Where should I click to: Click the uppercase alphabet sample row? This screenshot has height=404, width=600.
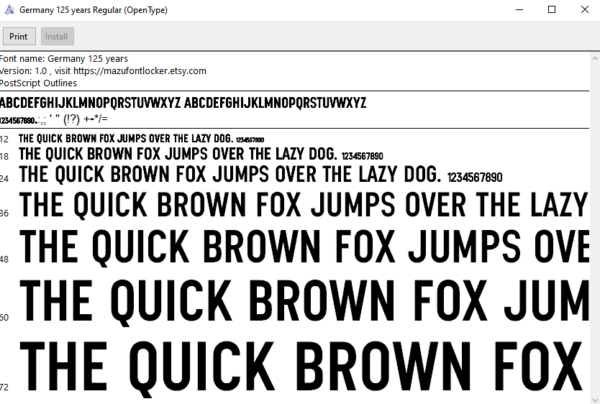coord(183,103)
